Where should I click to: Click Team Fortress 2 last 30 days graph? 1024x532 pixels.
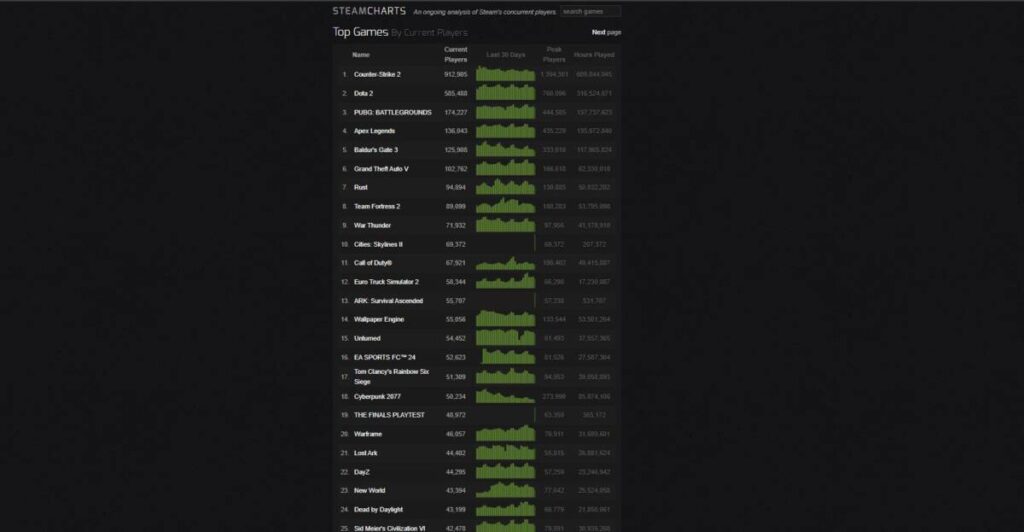(505, 206)
